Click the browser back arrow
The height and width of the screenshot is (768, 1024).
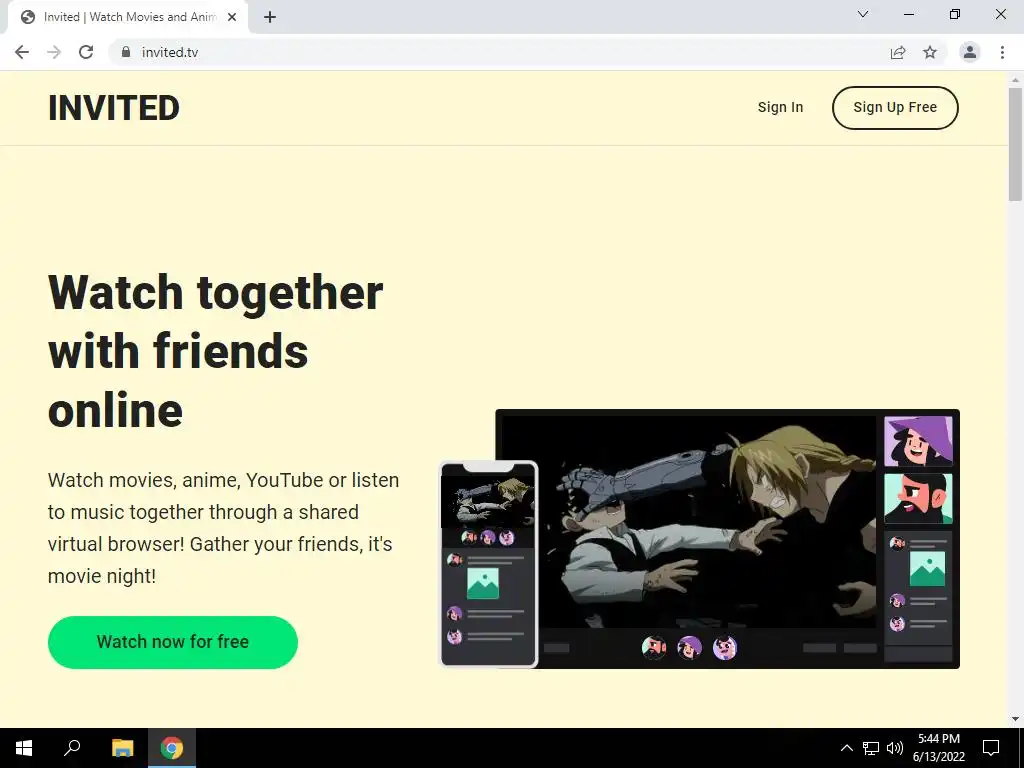22,52
